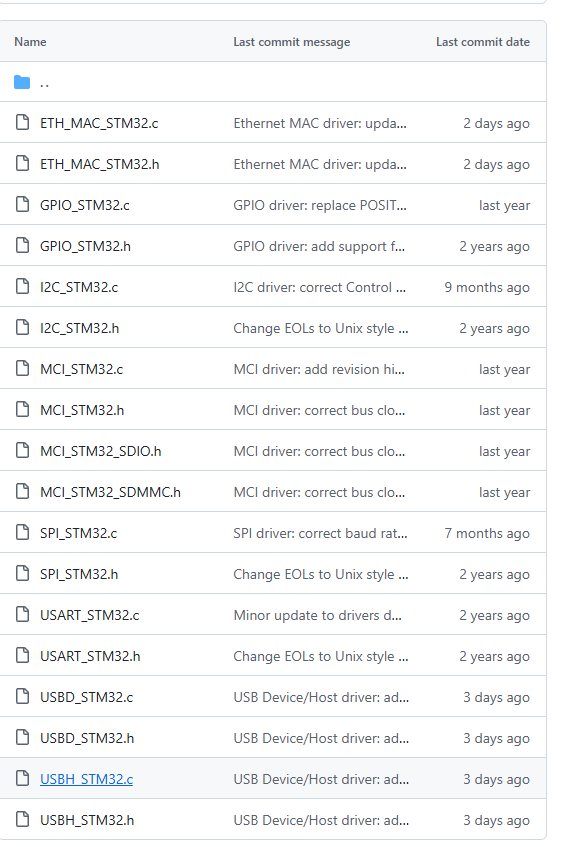Click the file icon next to MCI_STM32_SDIO.h
The width and height of the screenshot is (561, 847).
22,451
